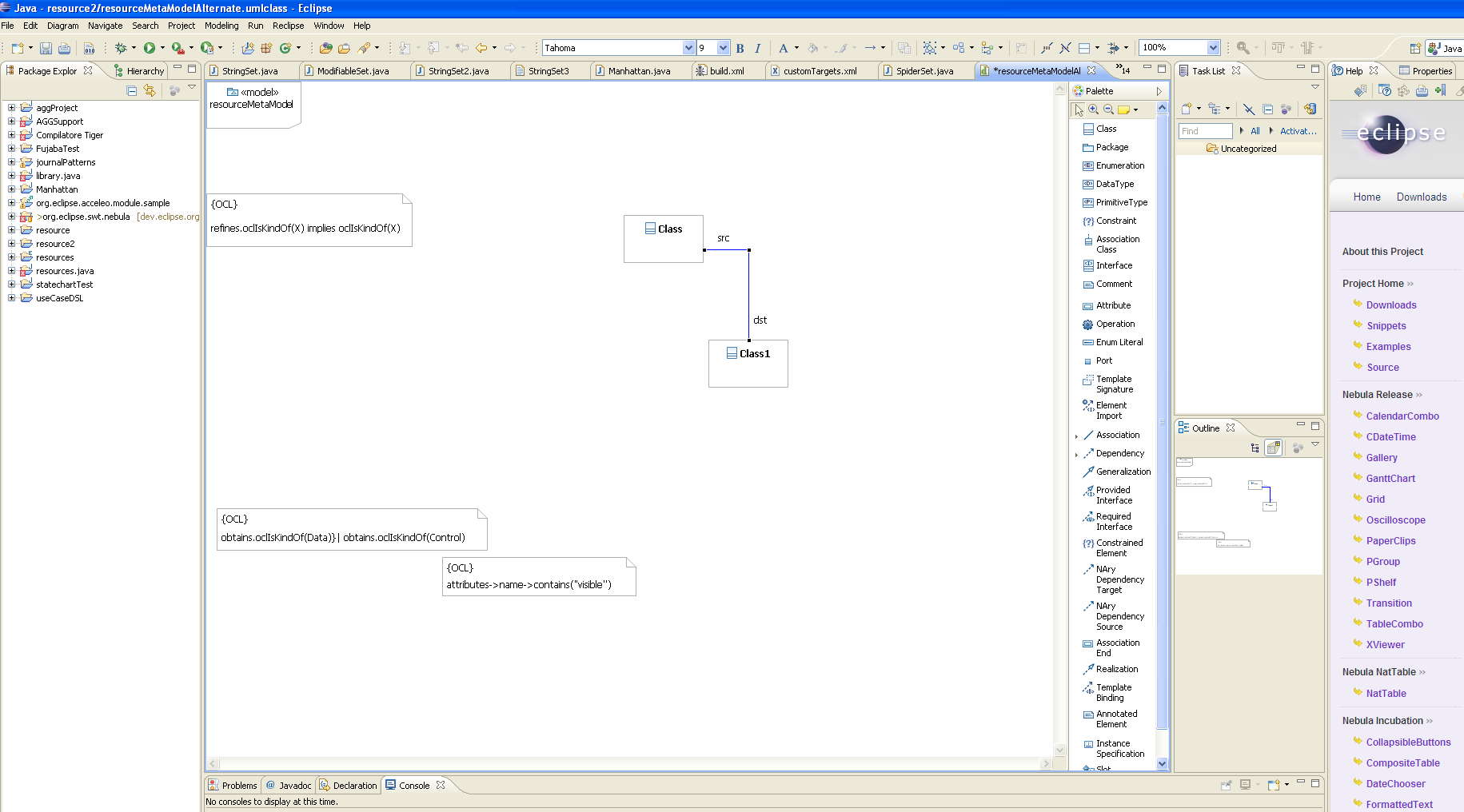
Task: Expand the FujabaTest project node
Action: 11,148
